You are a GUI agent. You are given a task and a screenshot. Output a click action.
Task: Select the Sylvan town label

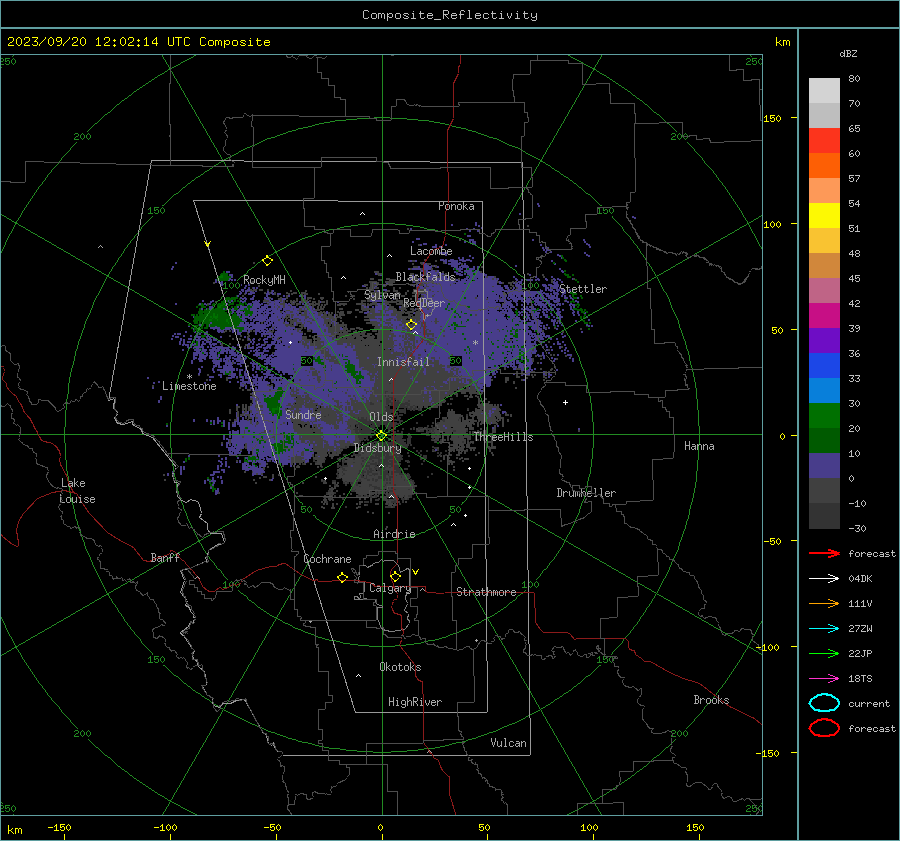click(382, 295)
